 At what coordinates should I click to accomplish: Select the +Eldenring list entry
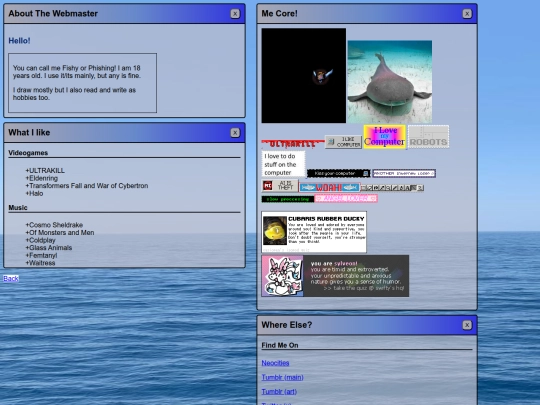[x=42, y=178]
